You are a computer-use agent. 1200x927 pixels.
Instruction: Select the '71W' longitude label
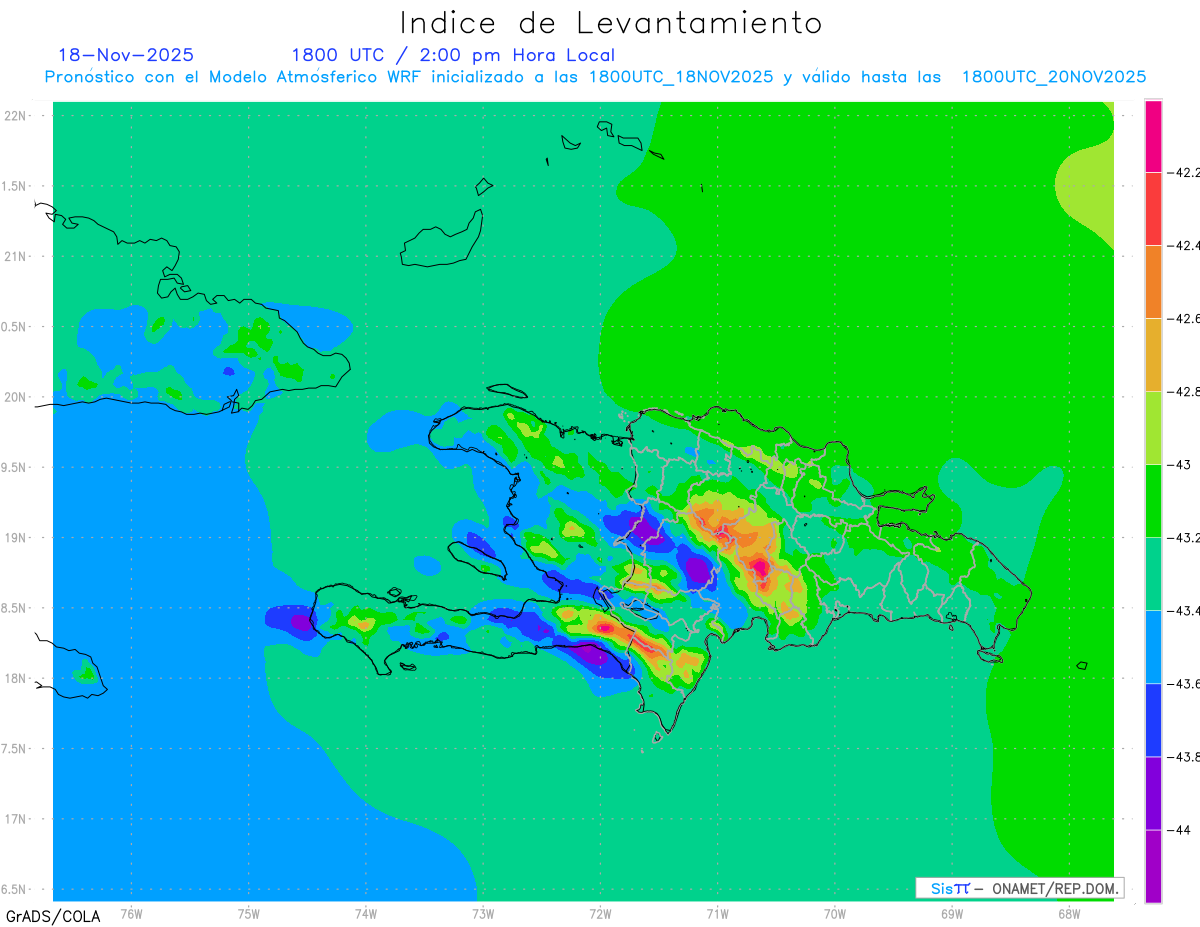(717, 912)
